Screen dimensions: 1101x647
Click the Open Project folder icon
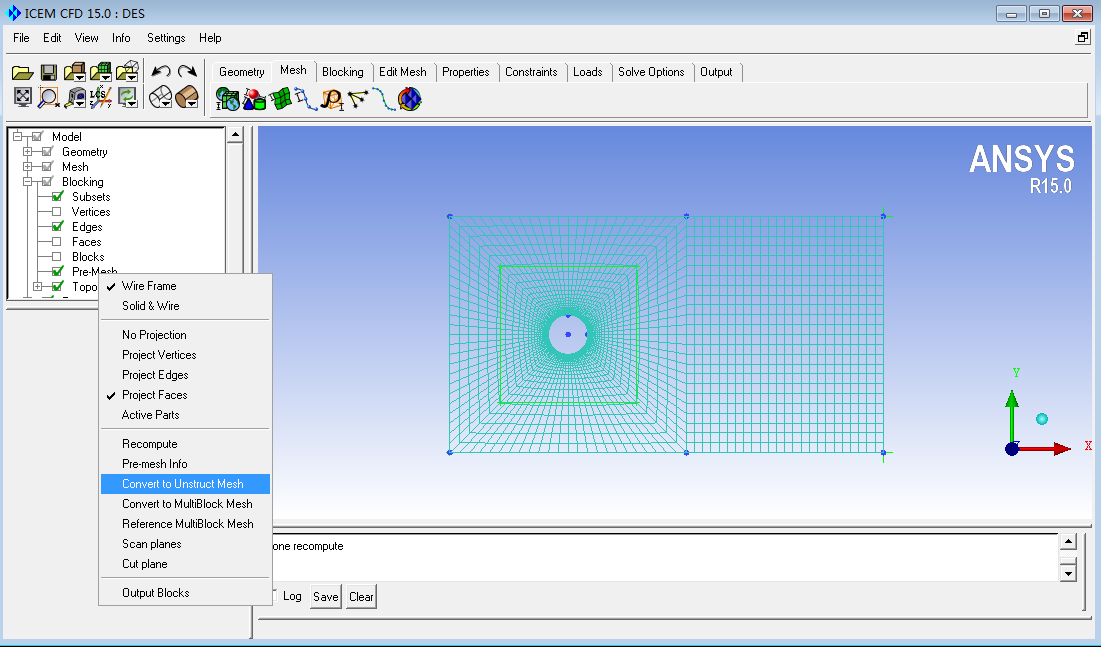point(22,72)
